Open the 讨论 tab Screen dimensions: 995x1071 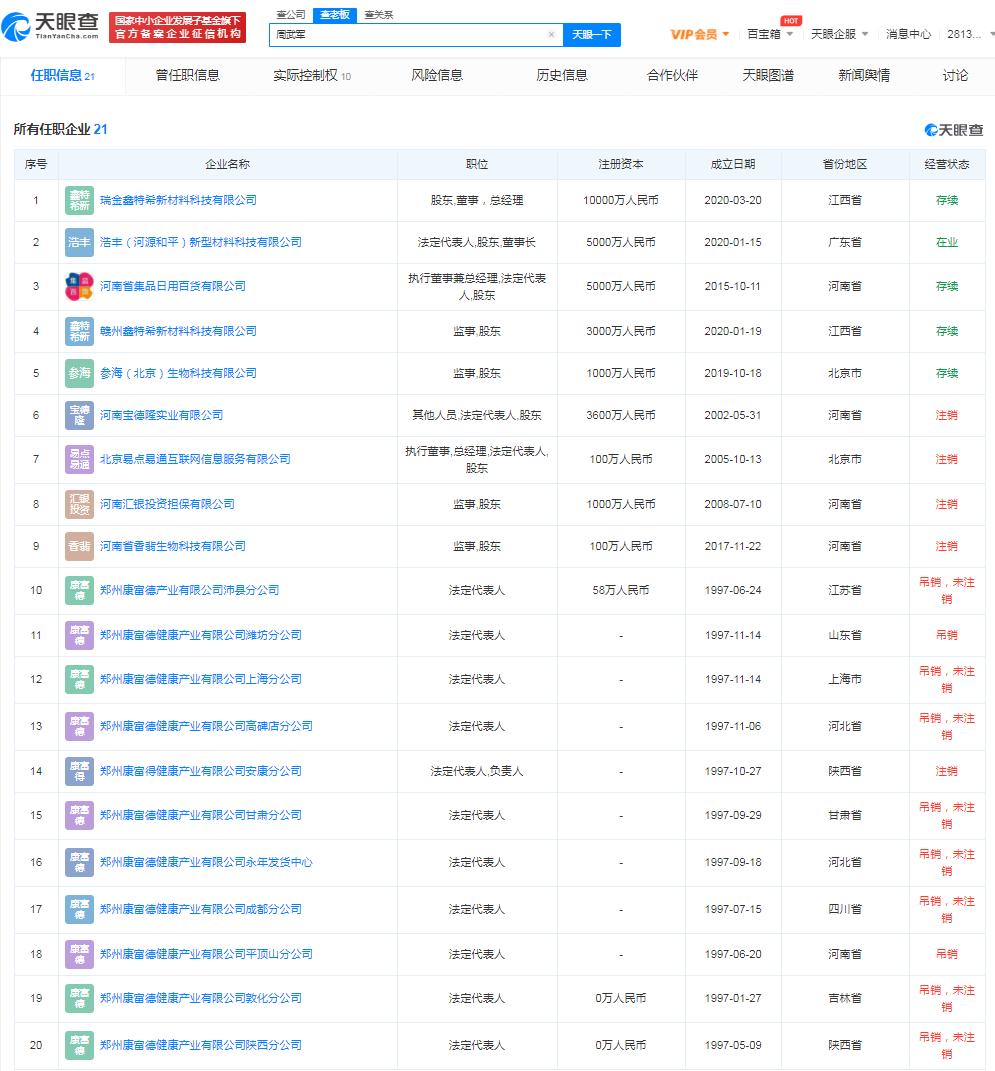coord(955,76)
